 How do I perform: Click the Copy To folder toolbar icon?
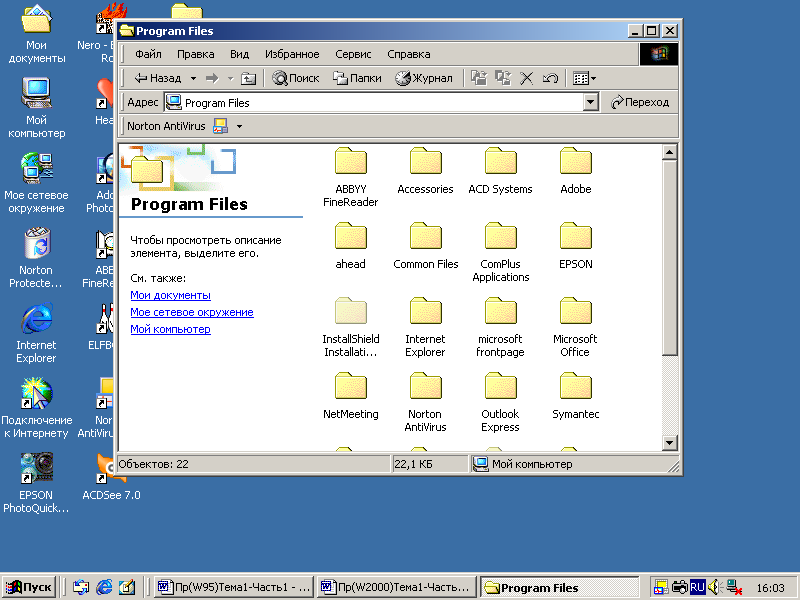pos(503,78)
